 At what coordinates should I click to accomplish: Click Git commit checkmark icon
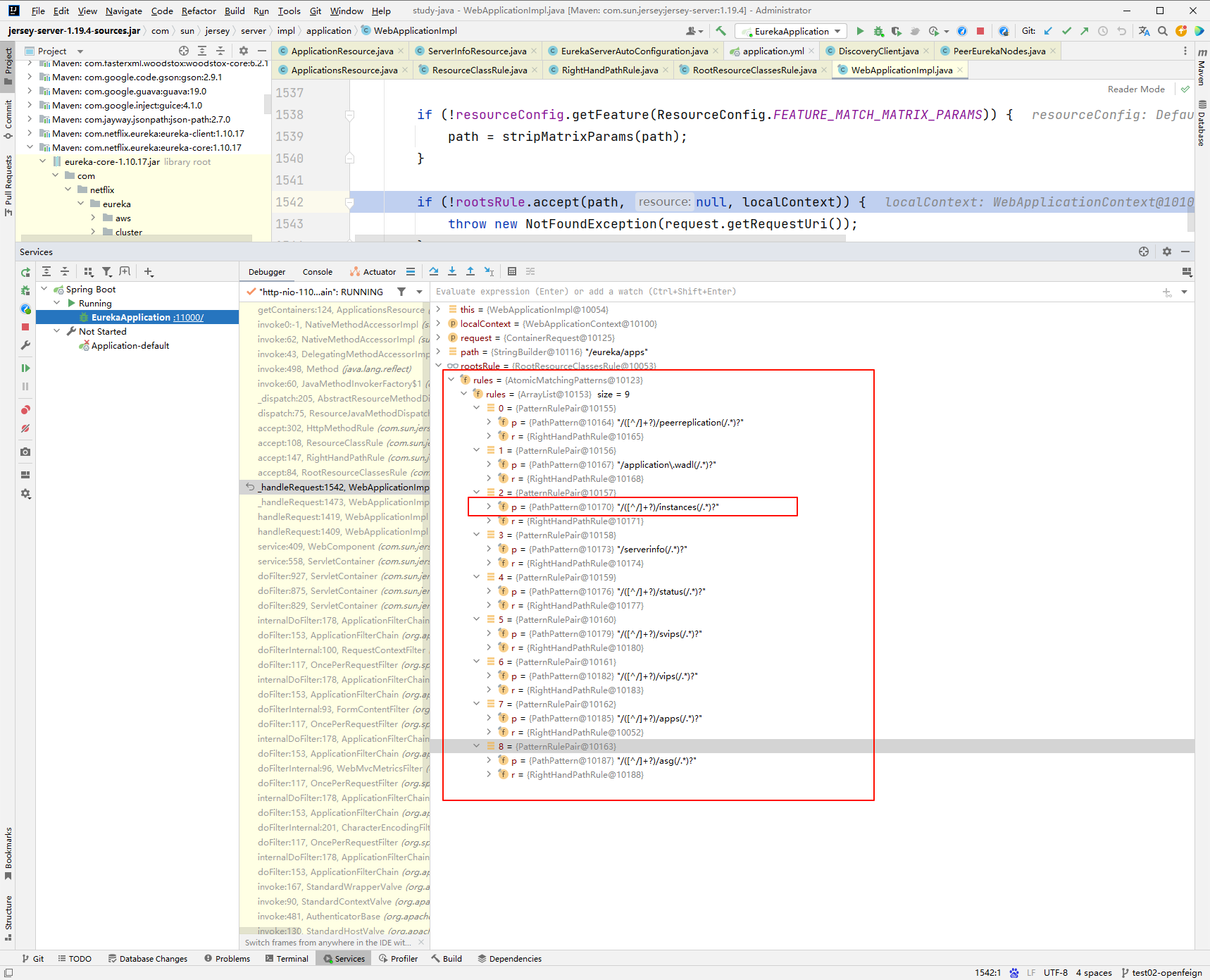click(1066, 31)
